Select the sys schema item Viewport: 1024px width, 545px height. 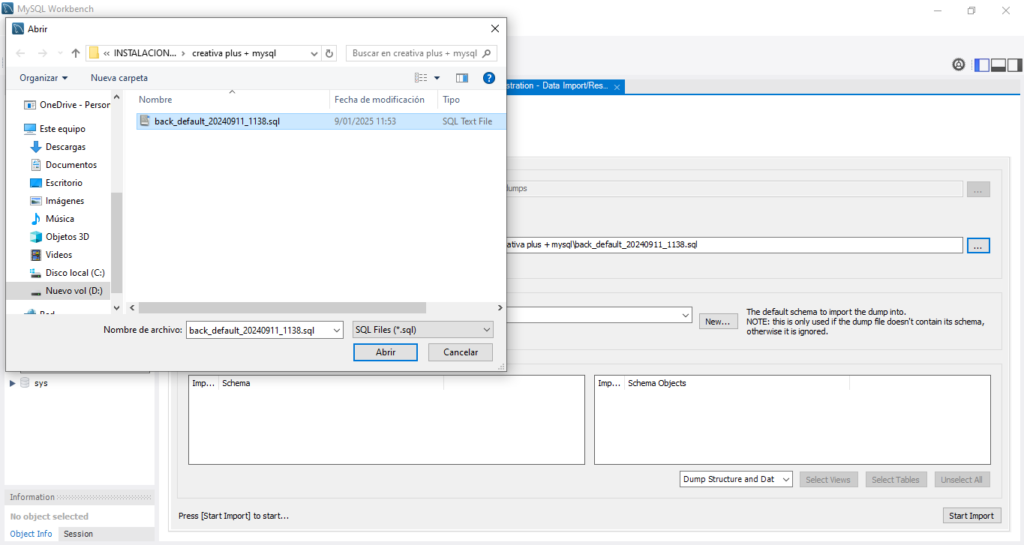click(x=40, y=383)
